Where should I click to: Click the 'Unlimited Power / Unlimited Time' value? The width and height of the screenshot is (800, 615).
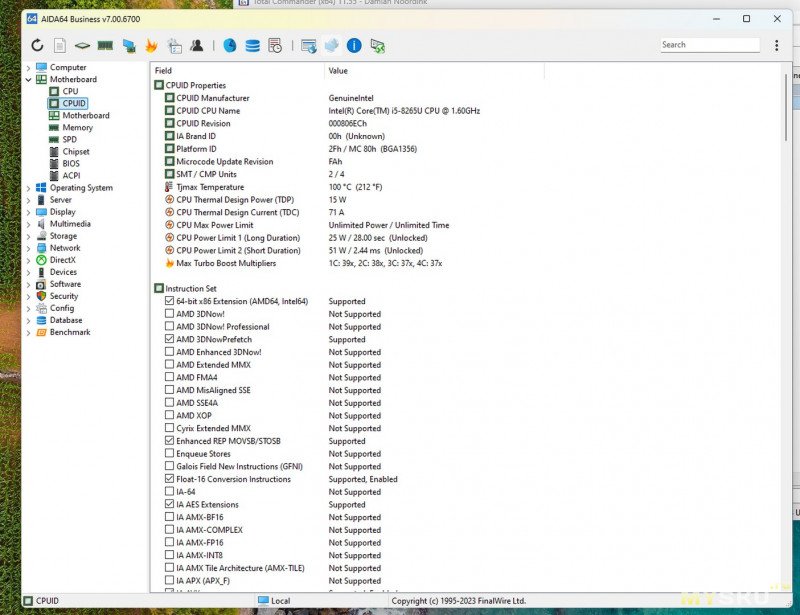coord(389,225)
